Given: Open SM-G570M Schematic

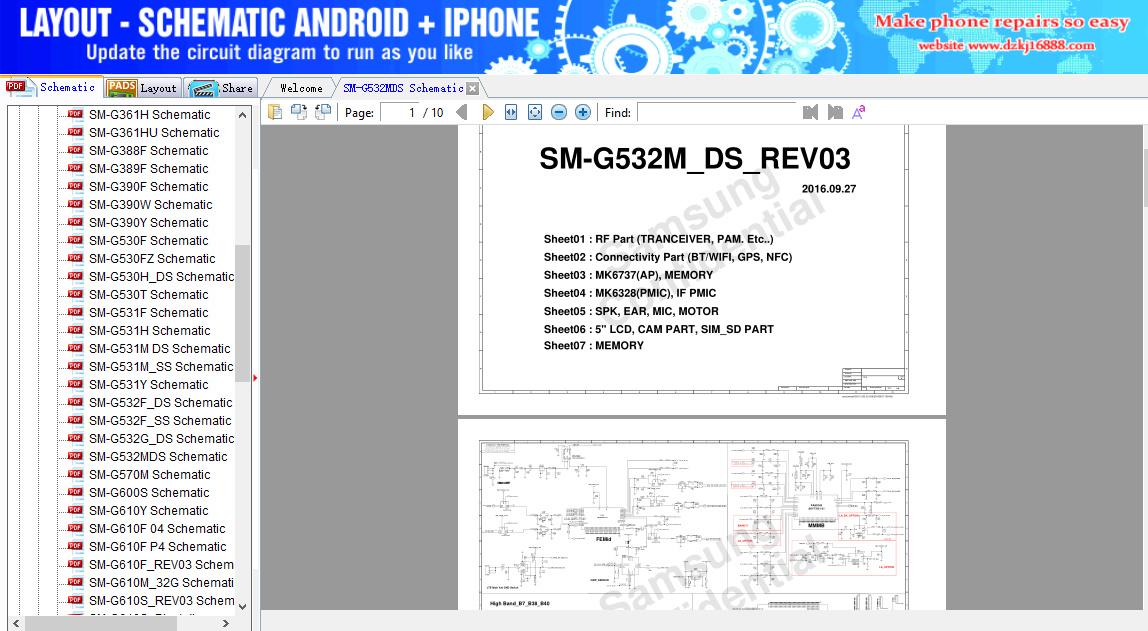Looking at the screenshot, I should tap(149, 474).
